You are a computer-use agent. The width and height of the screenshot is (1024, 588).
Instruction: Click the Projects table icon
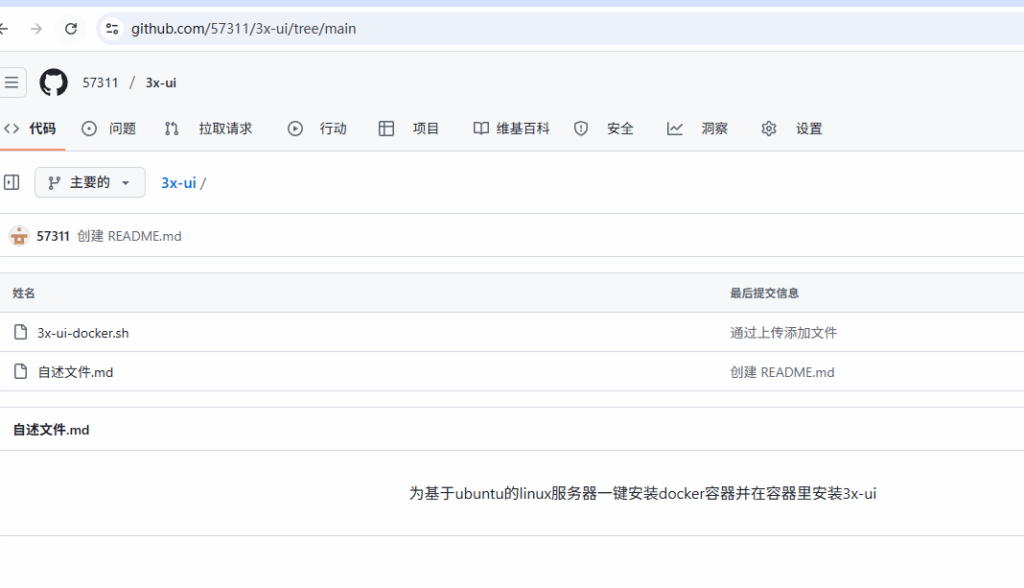pos(386,129)
